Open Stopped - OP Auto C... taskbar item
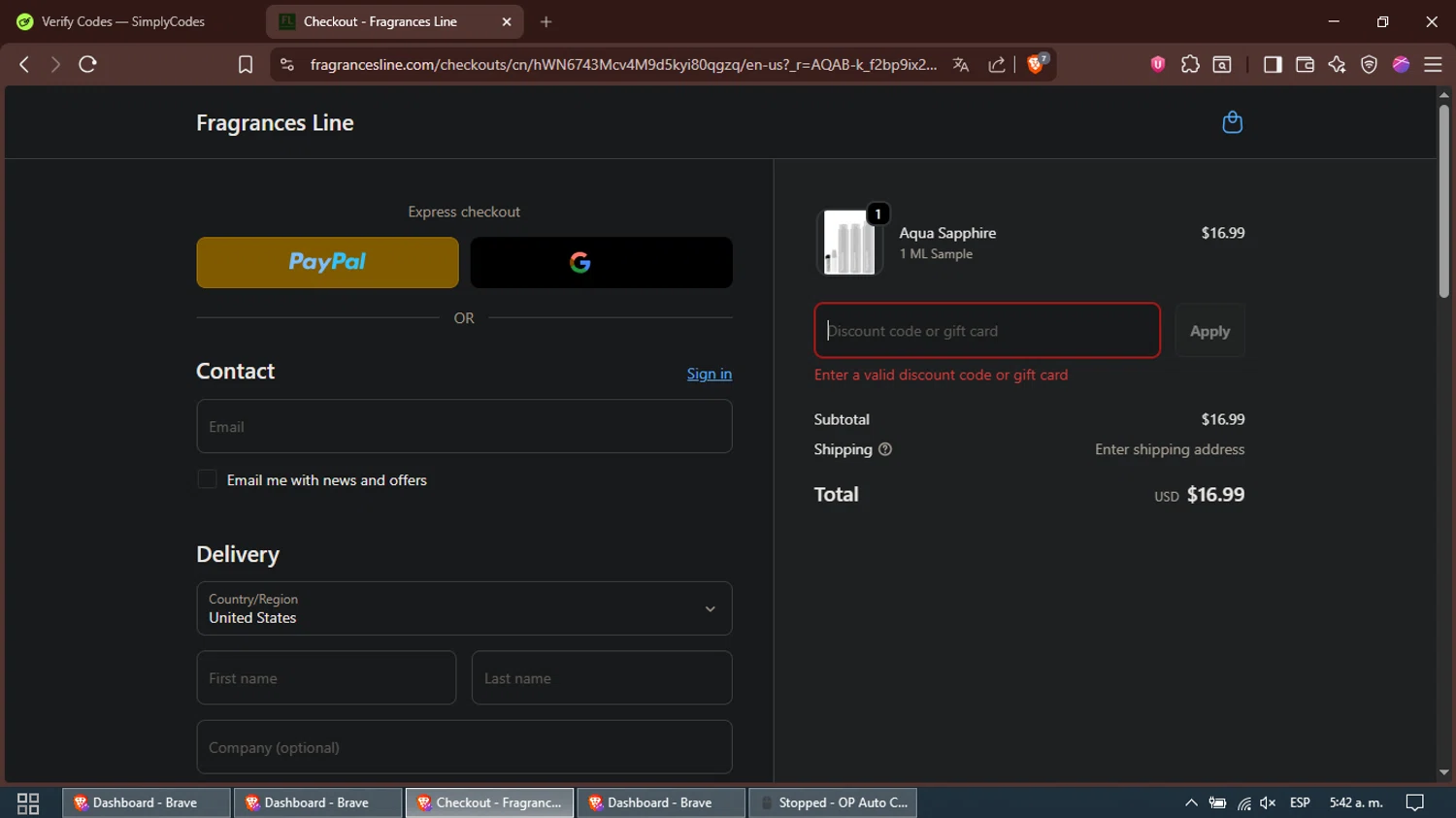Screen dimensions: 1456x818 pos(833,802)
